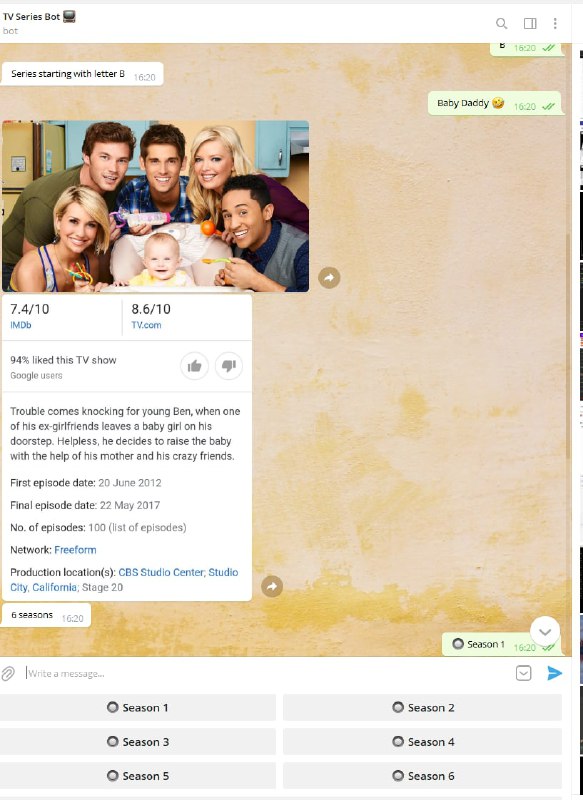Open the three-dot chat menu
Image resolution: width=583 pixels, height=800 pixels.
click(x=555, y=23)
